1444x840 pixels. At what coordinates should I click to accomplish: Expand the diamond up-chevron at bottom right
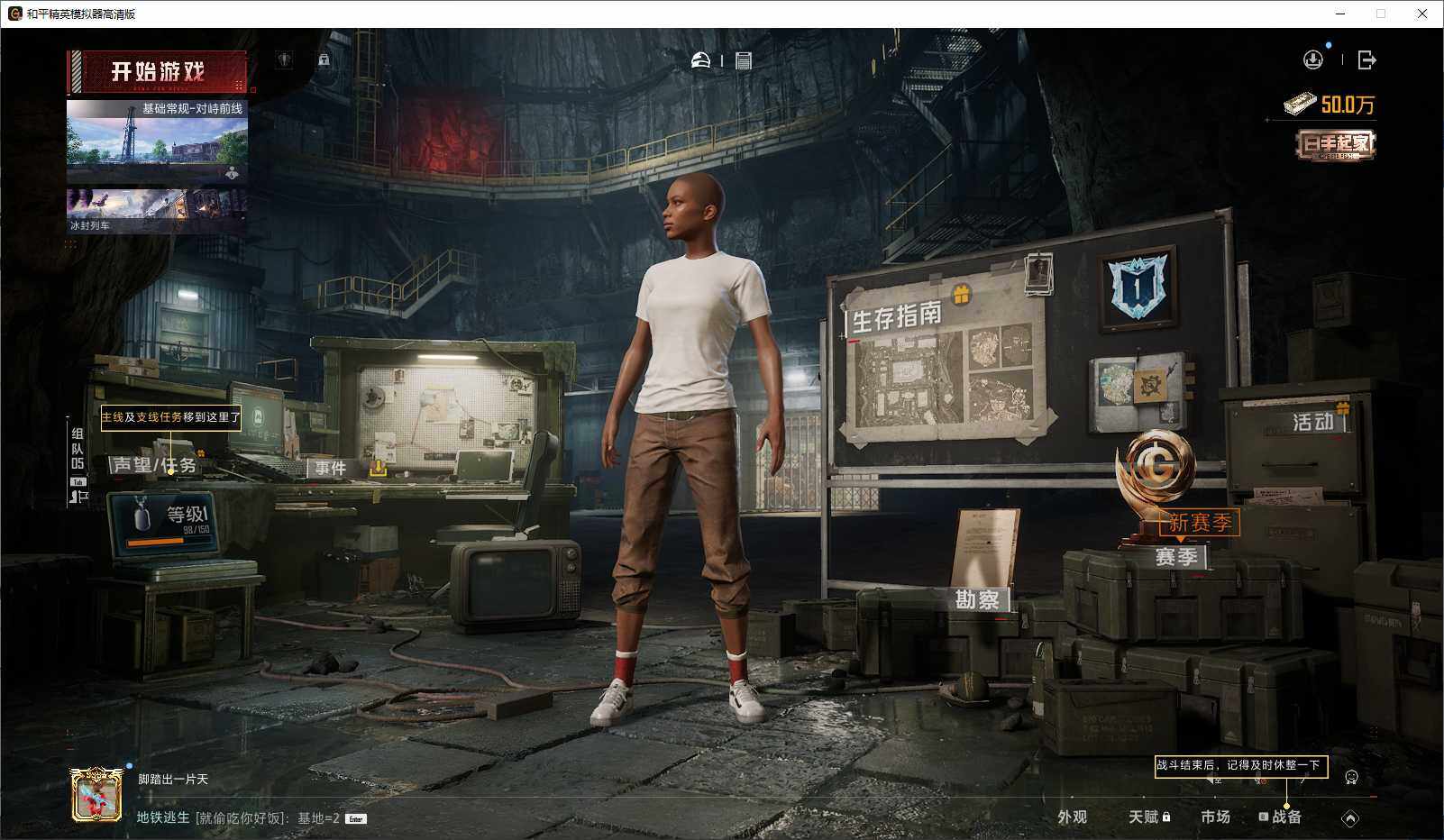point(1349,818)
